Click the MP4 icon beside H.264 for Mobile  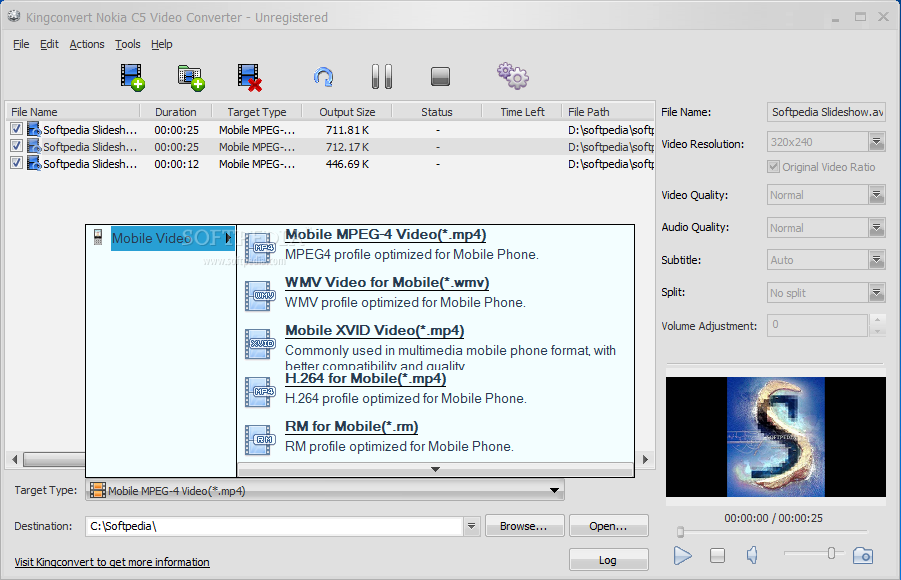point(260,391)
